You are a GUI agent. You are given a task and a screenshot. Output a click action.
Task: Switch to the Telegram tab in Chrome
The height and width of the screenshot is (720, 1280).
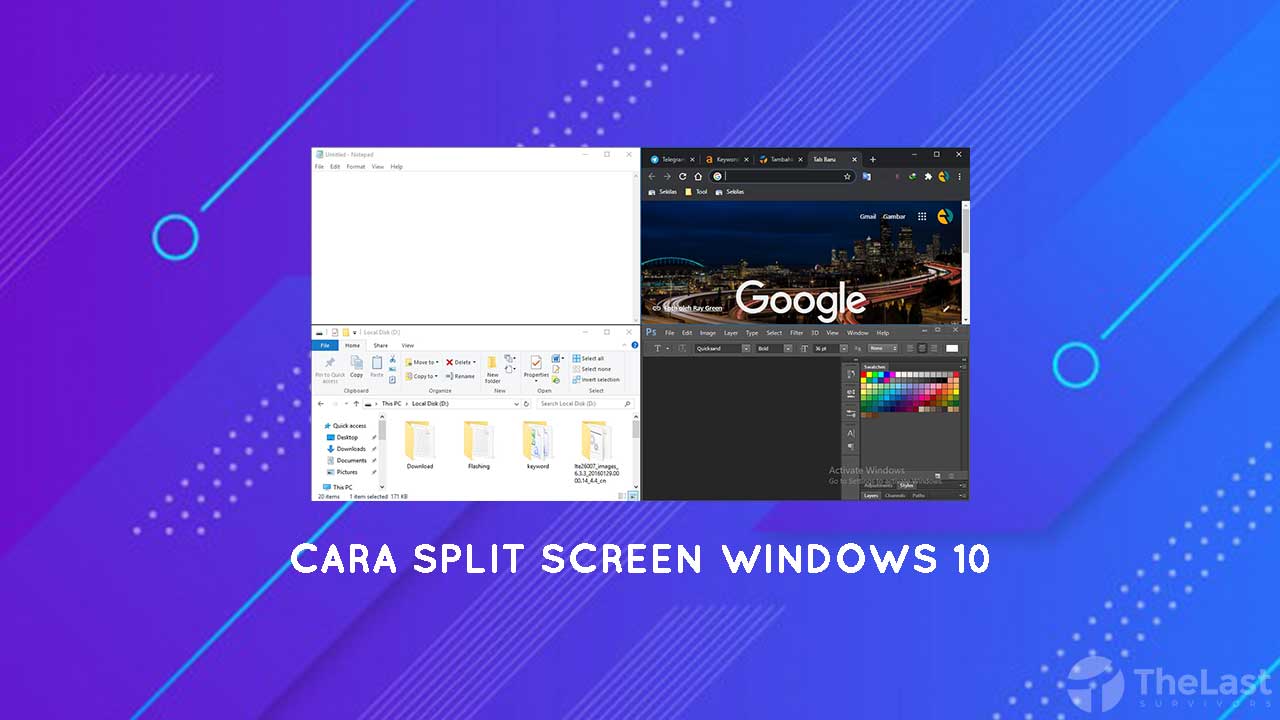[672, 159]
